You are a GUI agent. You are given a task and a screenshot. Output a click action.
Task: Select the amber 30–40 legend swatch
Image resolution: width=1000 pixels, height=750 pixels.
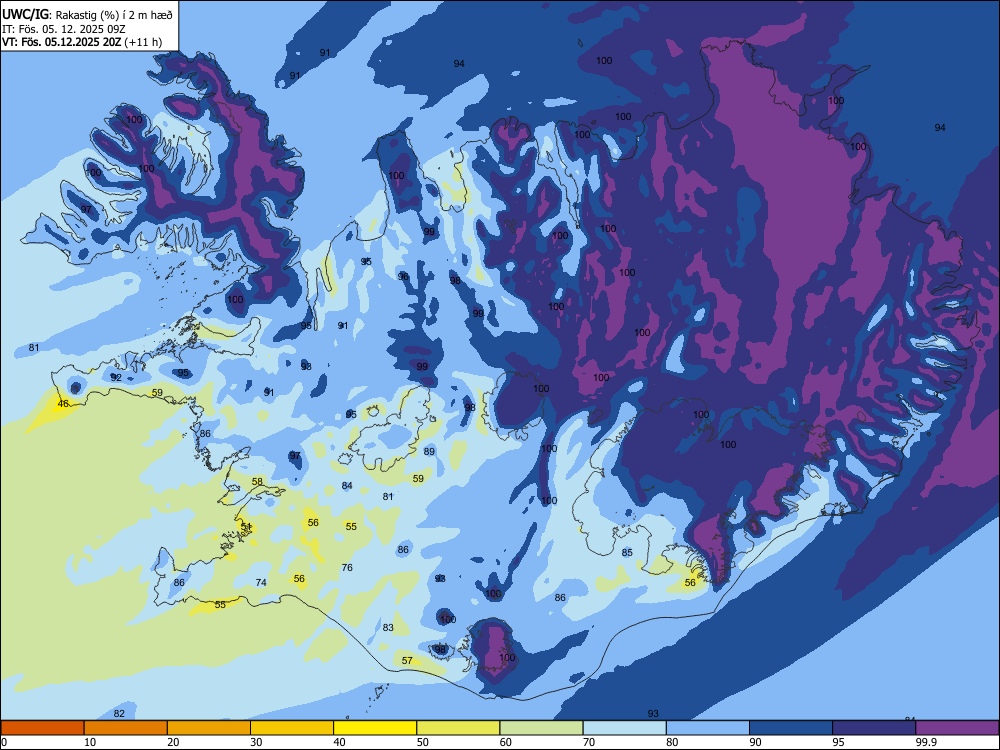point(292,728)
